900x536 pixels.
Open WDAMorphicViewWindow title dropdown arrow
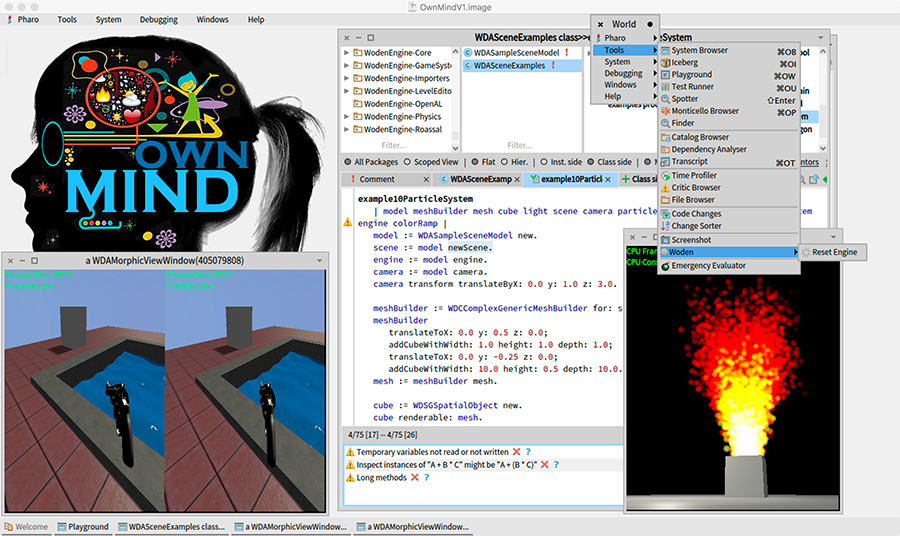coord(320,261)
